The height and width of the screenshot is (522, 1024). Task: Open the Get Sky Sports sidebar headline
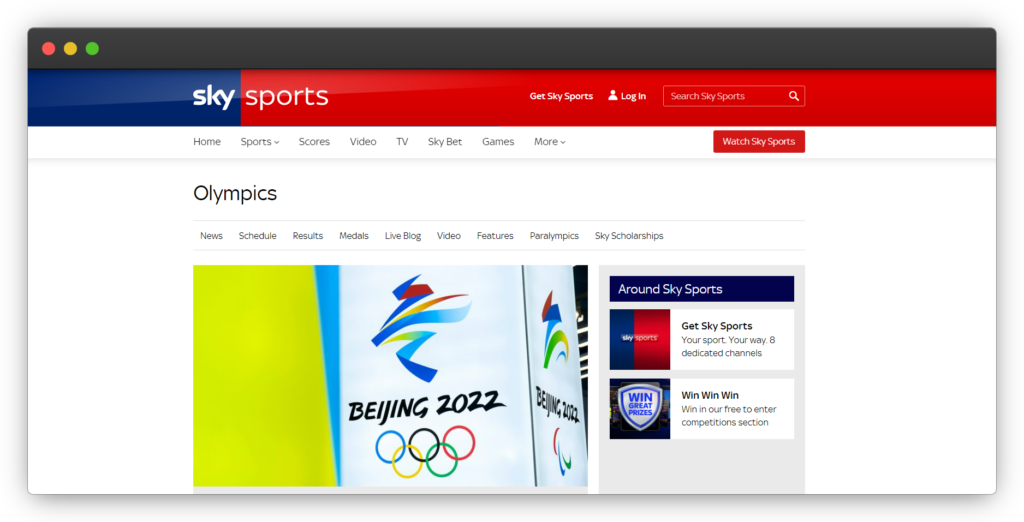[717, 326]
